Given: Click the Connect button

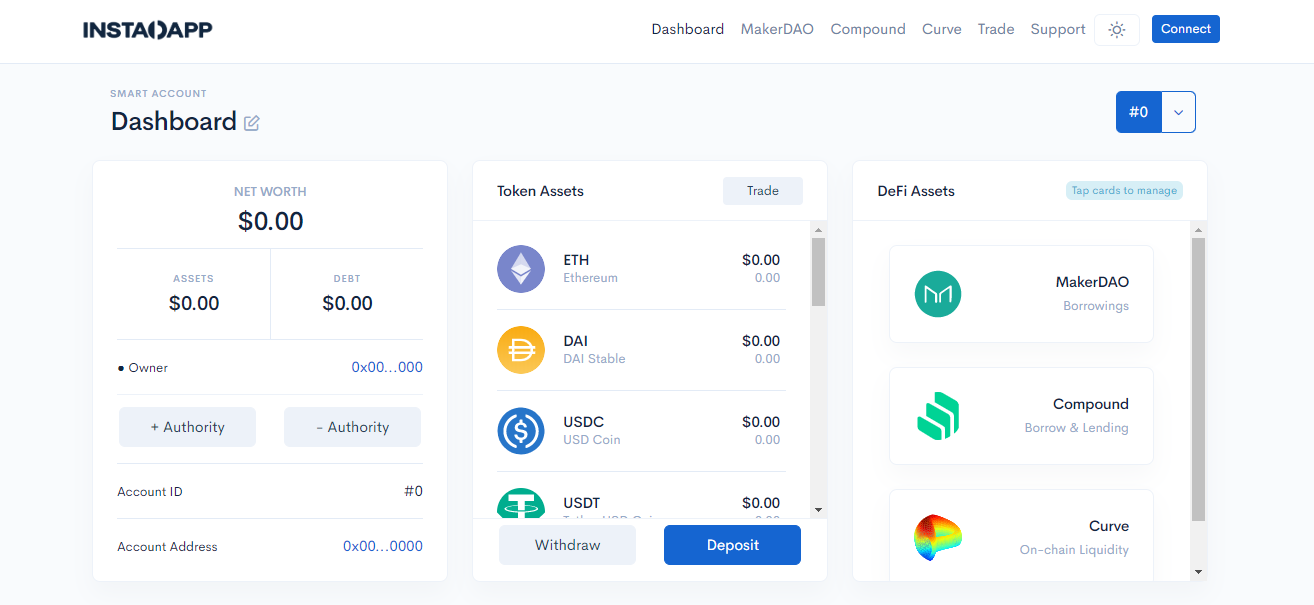Looking at the screenshot, I should coord(1186,29).
